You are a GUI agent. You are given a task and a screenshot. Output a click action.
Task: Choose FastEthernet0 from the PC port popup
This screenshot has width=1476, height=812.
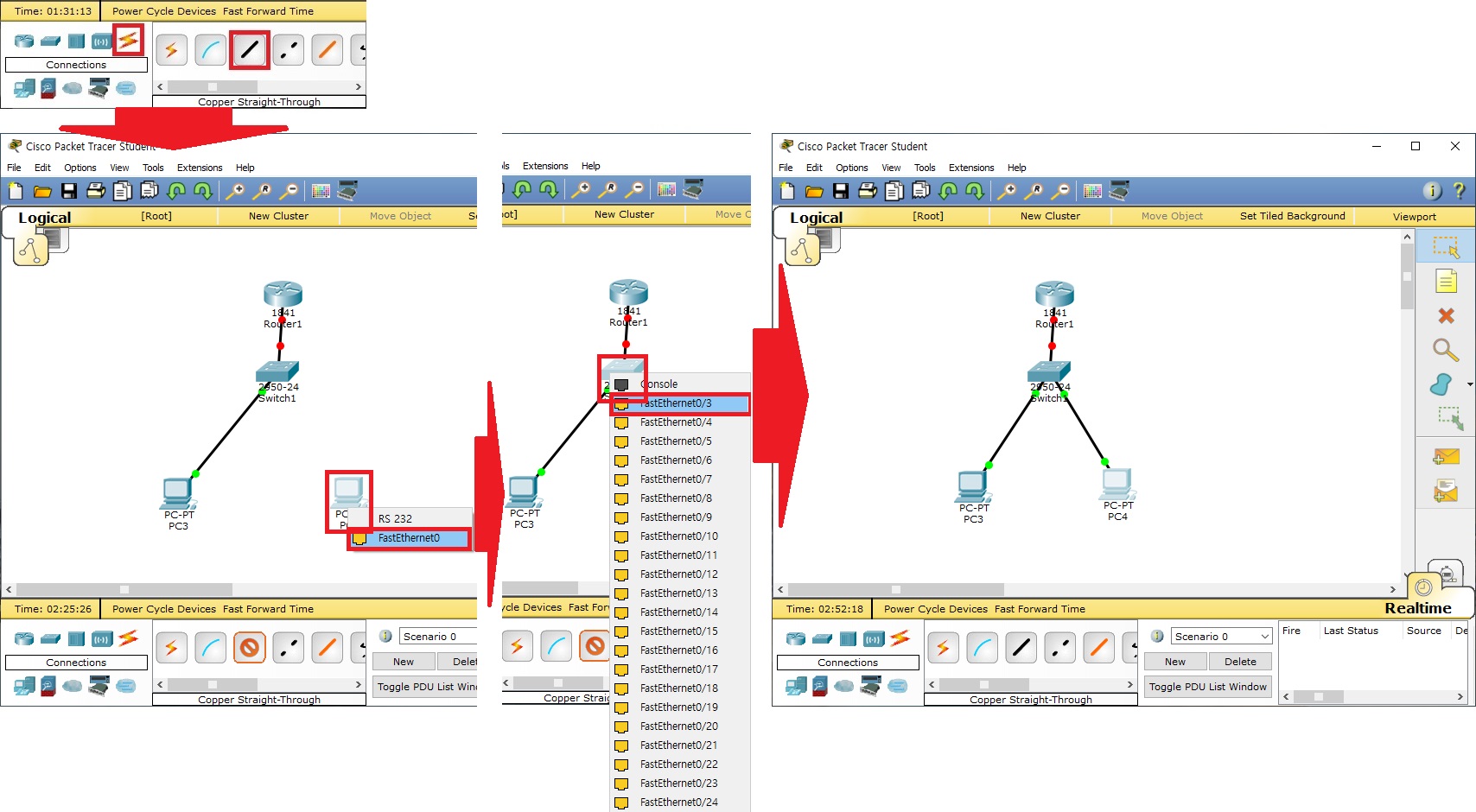[410, 538]
